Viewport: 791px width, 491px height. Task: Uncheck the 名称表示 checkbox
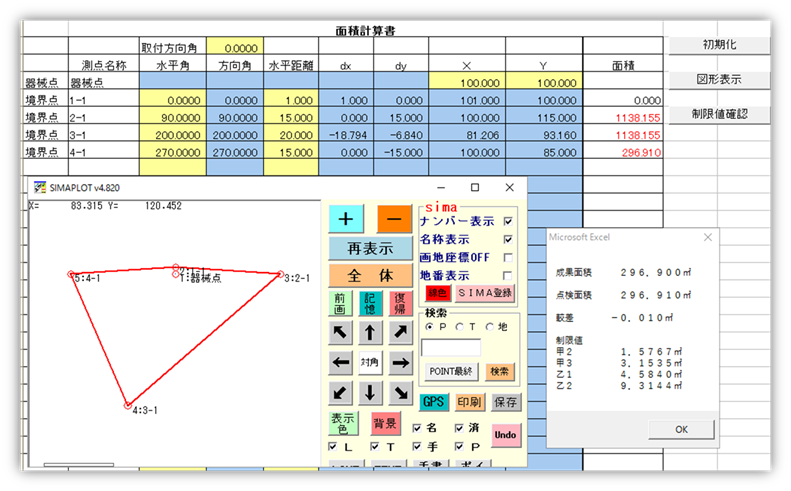pyautogui.click(x=509, y=239)
